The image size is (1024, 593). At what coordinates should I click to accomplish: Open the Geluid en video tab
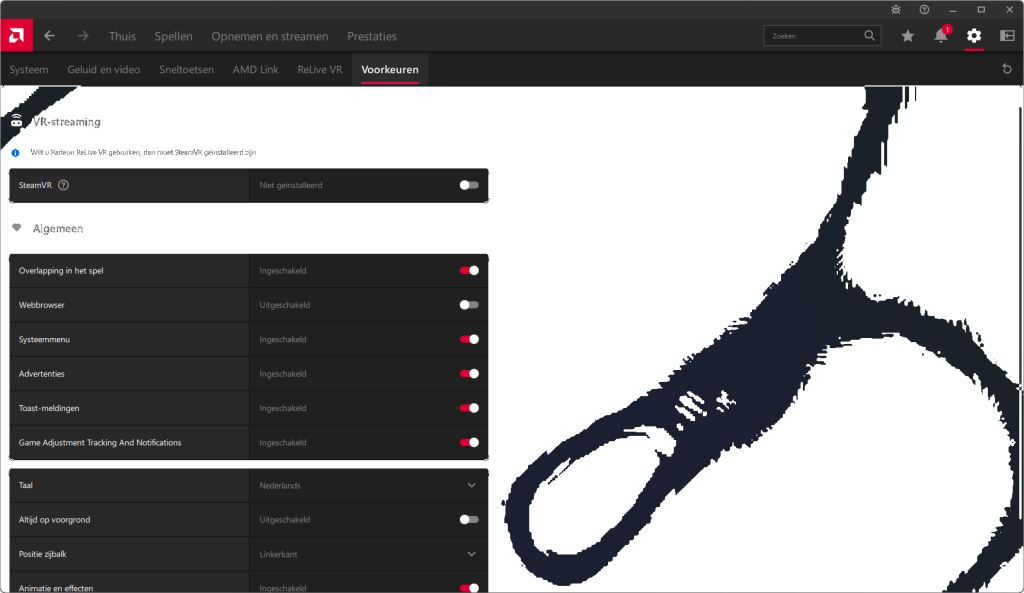click(104, 70)
